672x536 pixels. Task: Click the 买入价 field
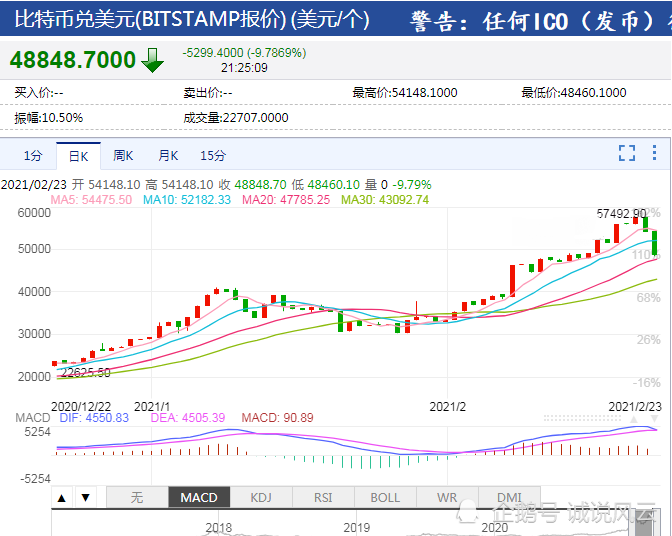(39, 93)
